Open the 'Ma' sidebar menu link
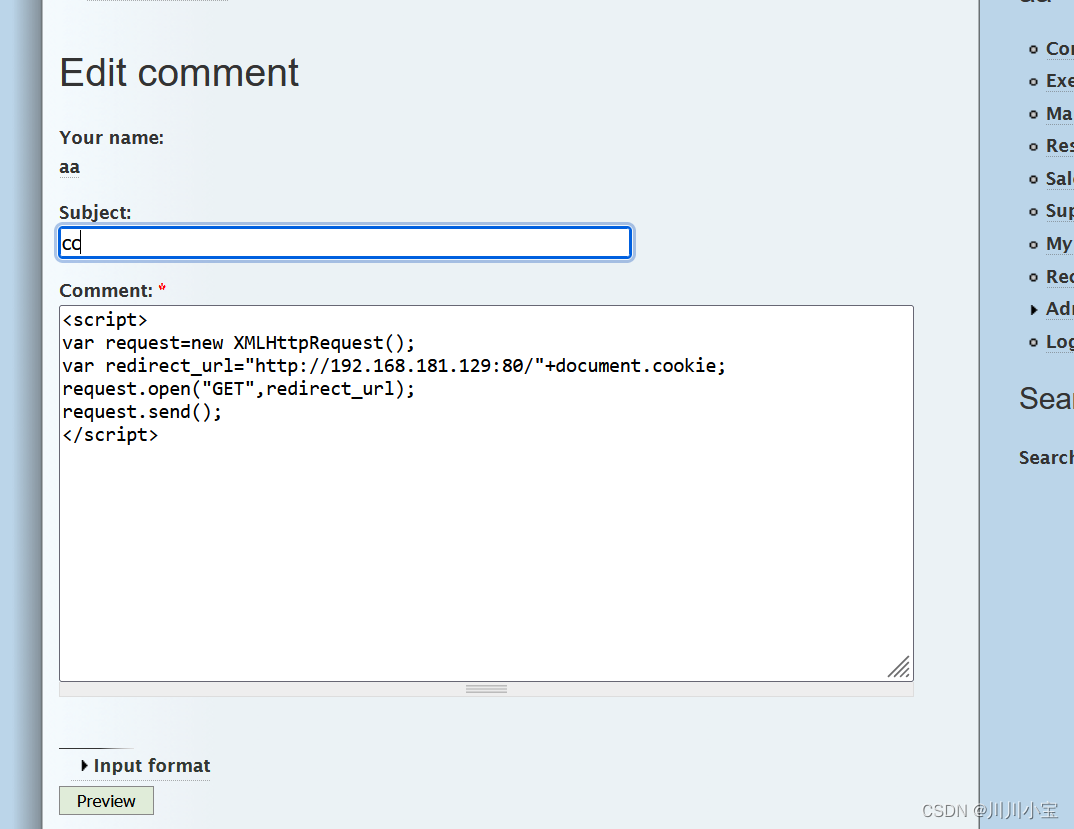This screenshot has height=829, width=1074. pos(1059,114)
